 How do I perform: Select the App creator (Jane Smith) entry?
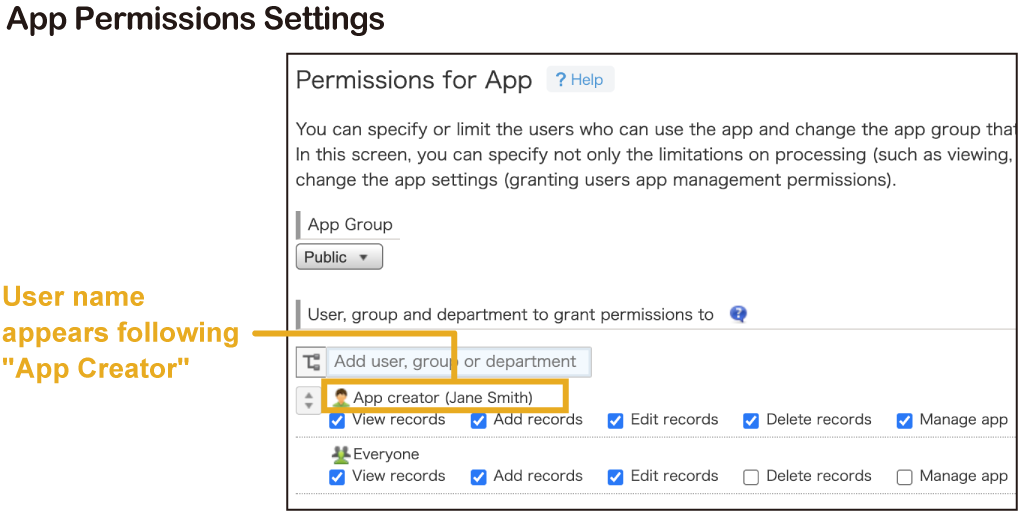coord(443,398)
